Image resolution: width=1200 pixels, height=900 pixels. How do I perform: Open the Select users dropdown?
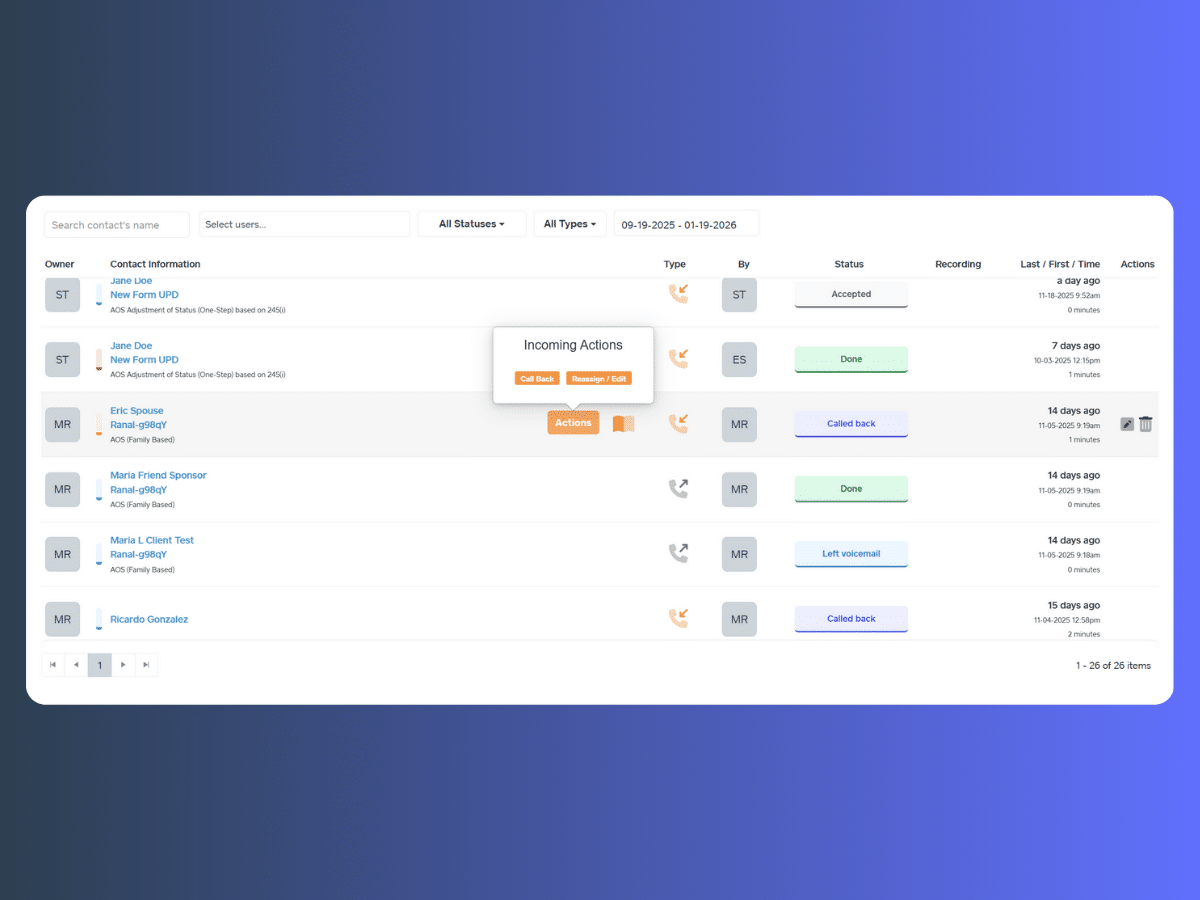point(304,224)
